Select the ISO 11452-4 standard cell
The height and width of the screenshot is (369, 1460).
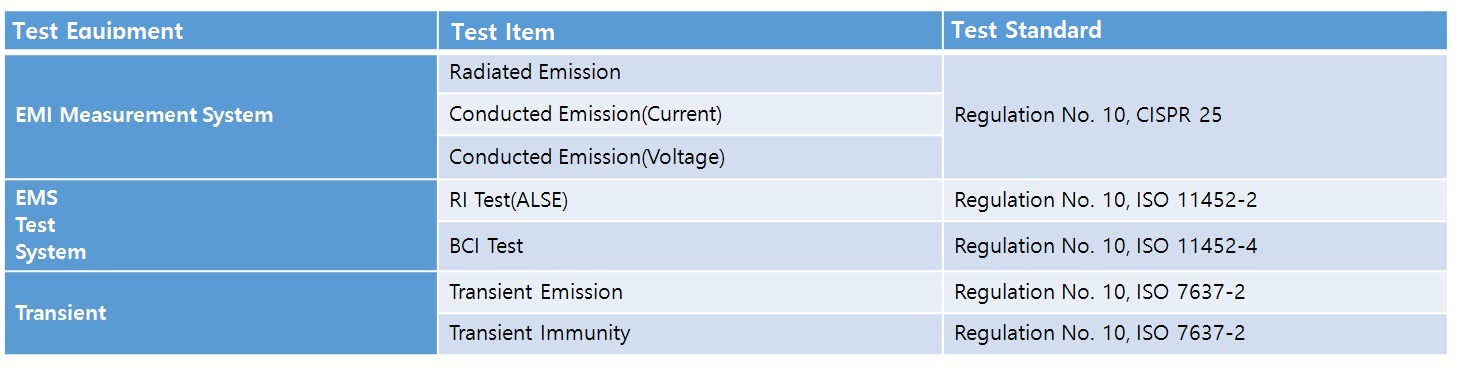click(1195, 246)
